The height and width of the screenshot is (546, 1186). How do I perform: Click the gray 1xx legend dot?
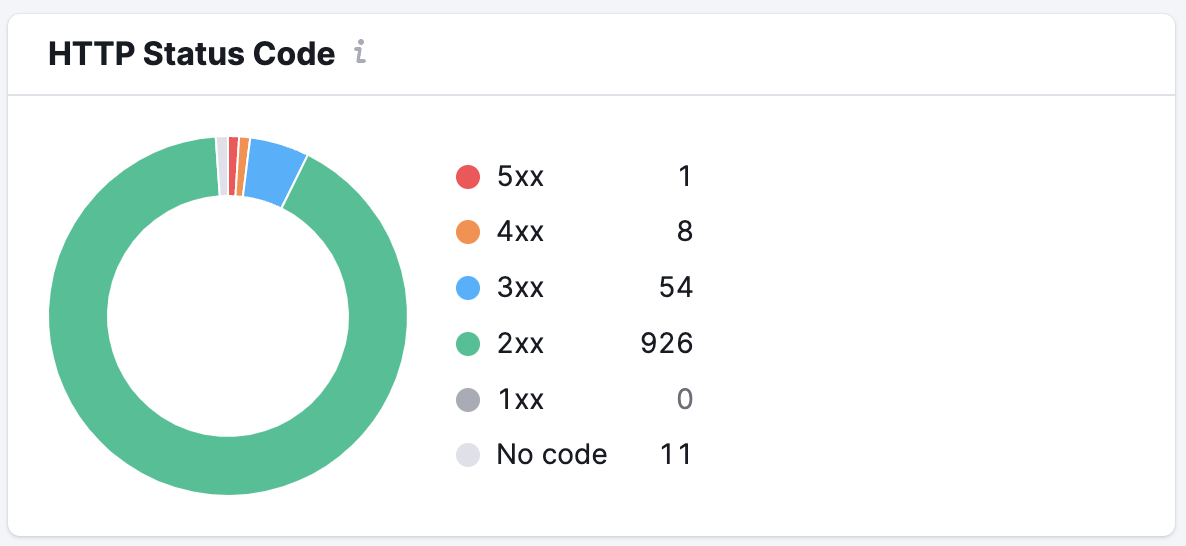click(468, 400)
